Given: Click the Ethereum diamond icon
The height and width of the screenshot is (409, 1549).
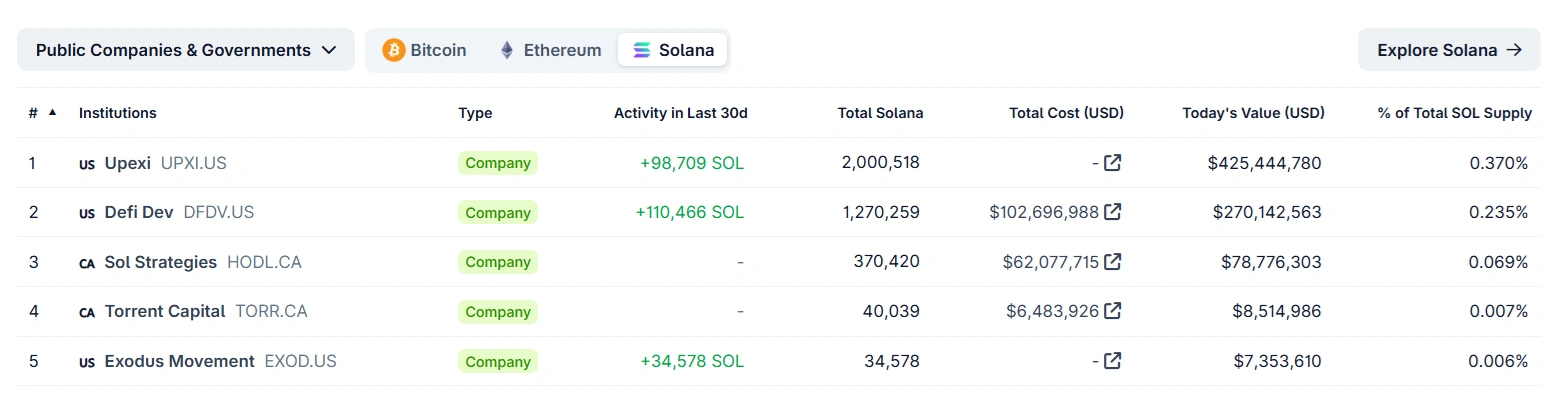Looking at the screenshot, I should coord(507,50).
